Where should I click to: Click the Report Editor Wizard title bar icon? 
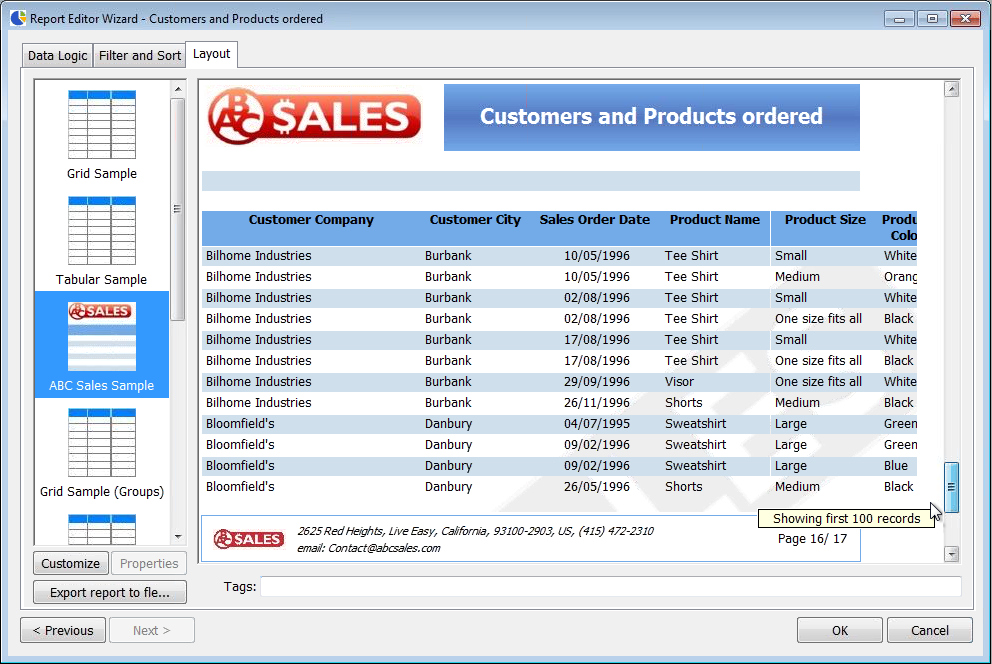(x=17, y=18)
